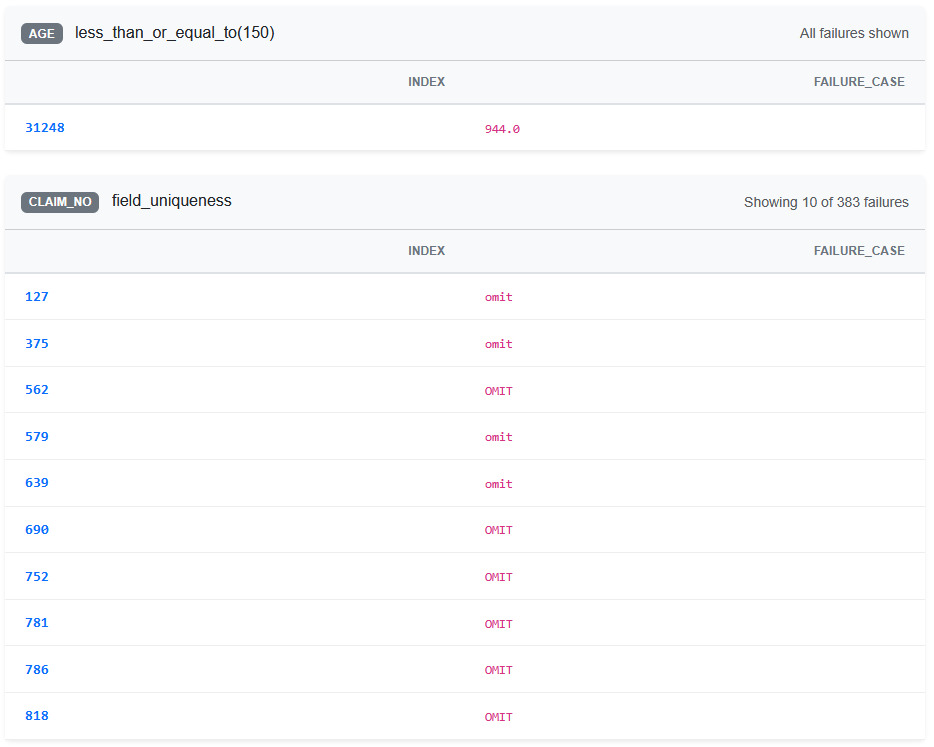The height and width of the screenshot is (747, 934).
Task: Click the 944.0 failure case value
Action: (x=502, y=129)
